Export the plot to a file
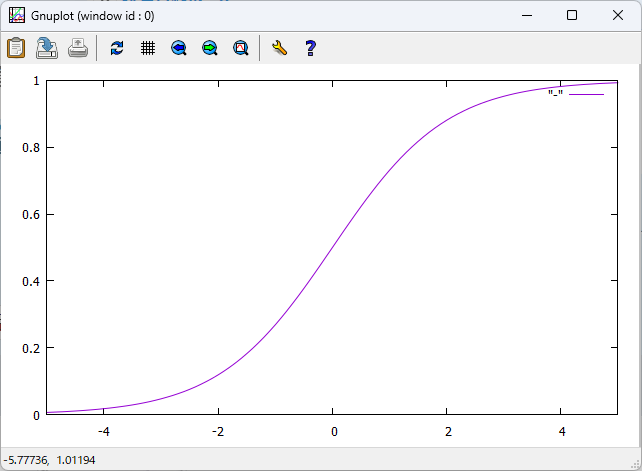The width and height of the screenshot is (642, 471). pyautogui.click(x=47, y=47)
